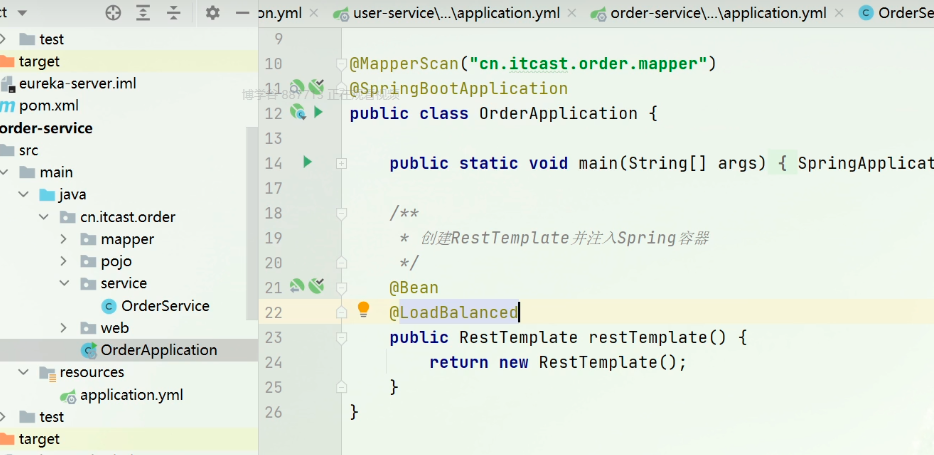
Task: Click the second Spring gutter icon on line 11
Action: click(x=316, y=87)
